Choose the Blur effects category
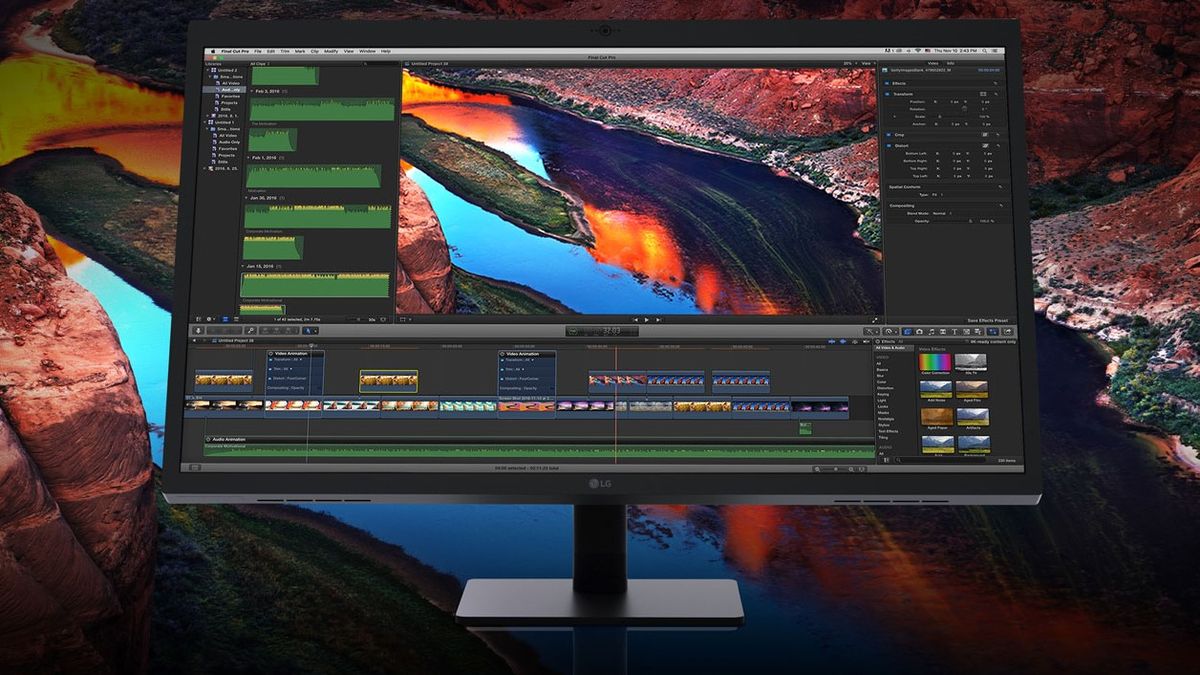 coord(880,376)
